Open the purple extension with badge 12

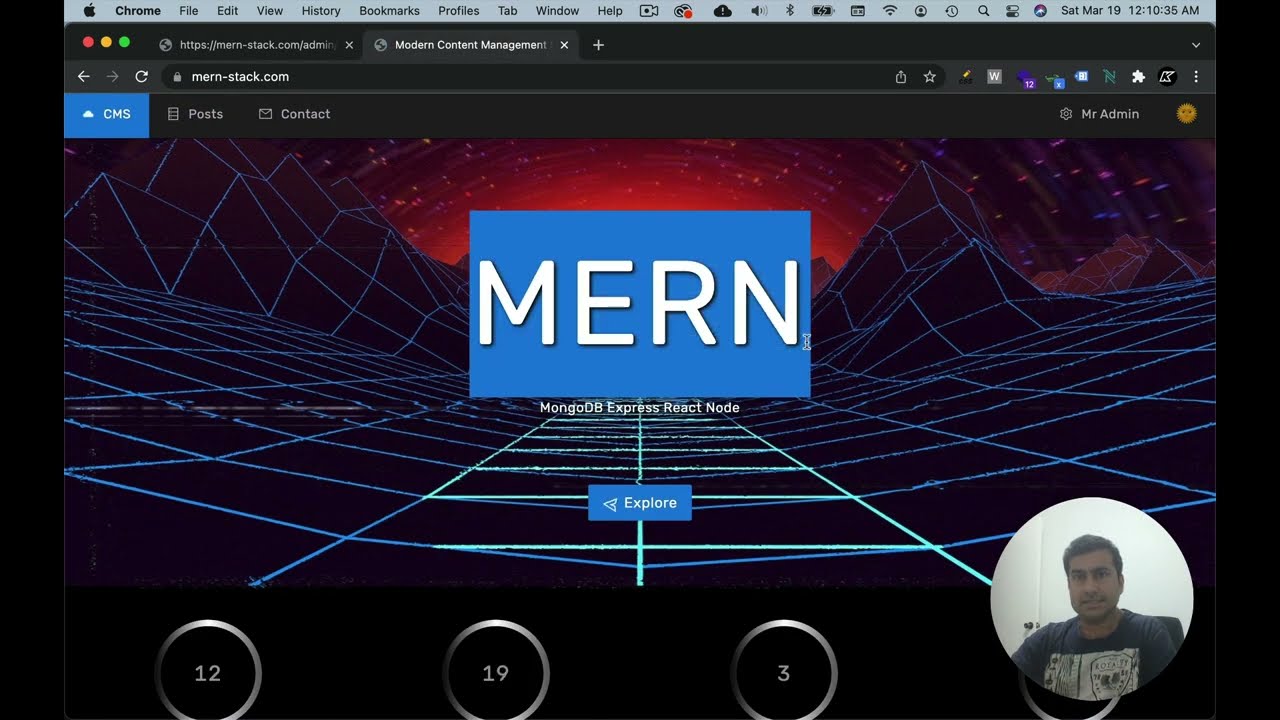1024,78
